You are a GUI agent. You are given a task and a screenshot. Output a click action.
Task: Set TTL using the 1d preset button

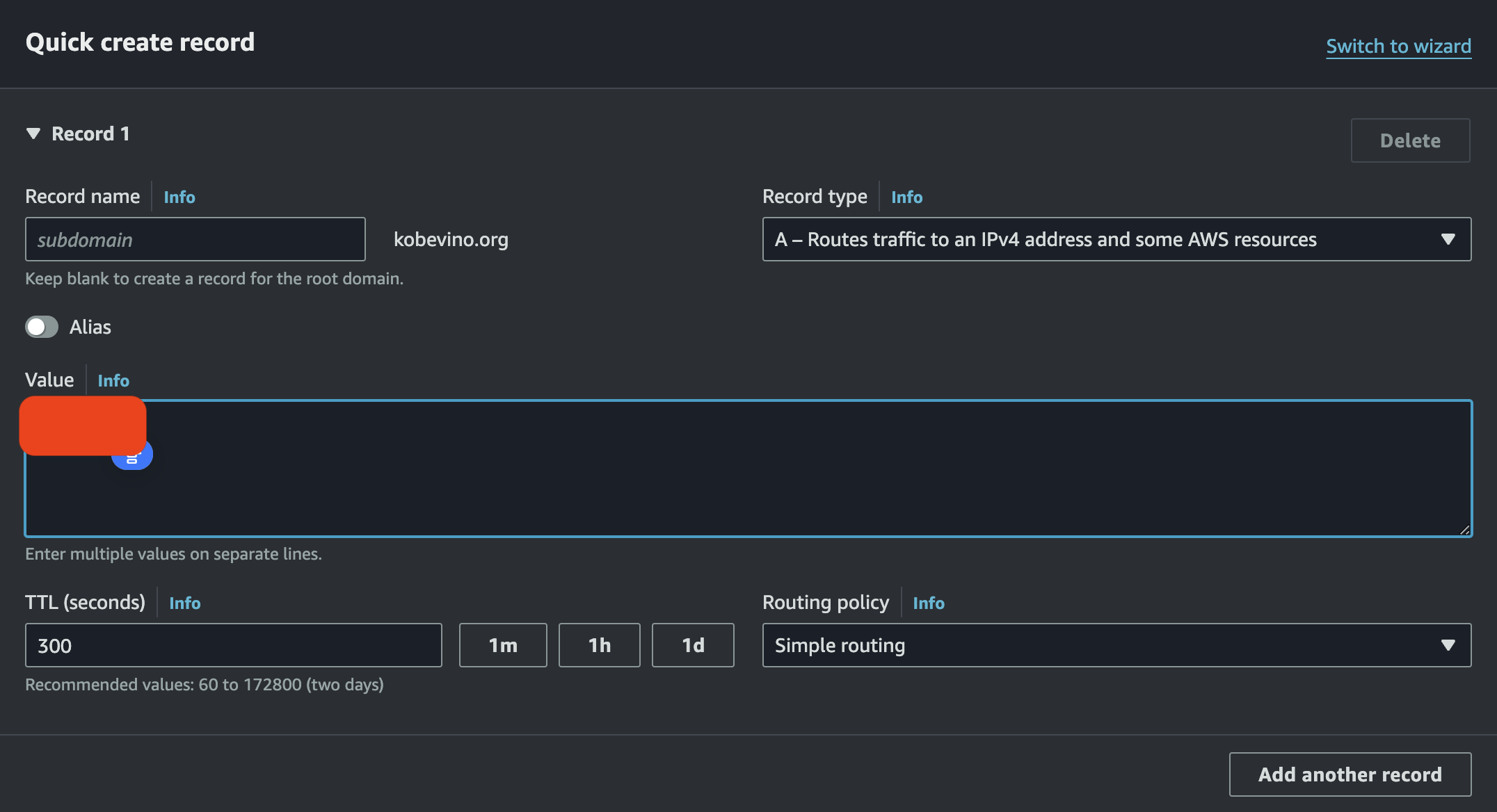point(692,645)
